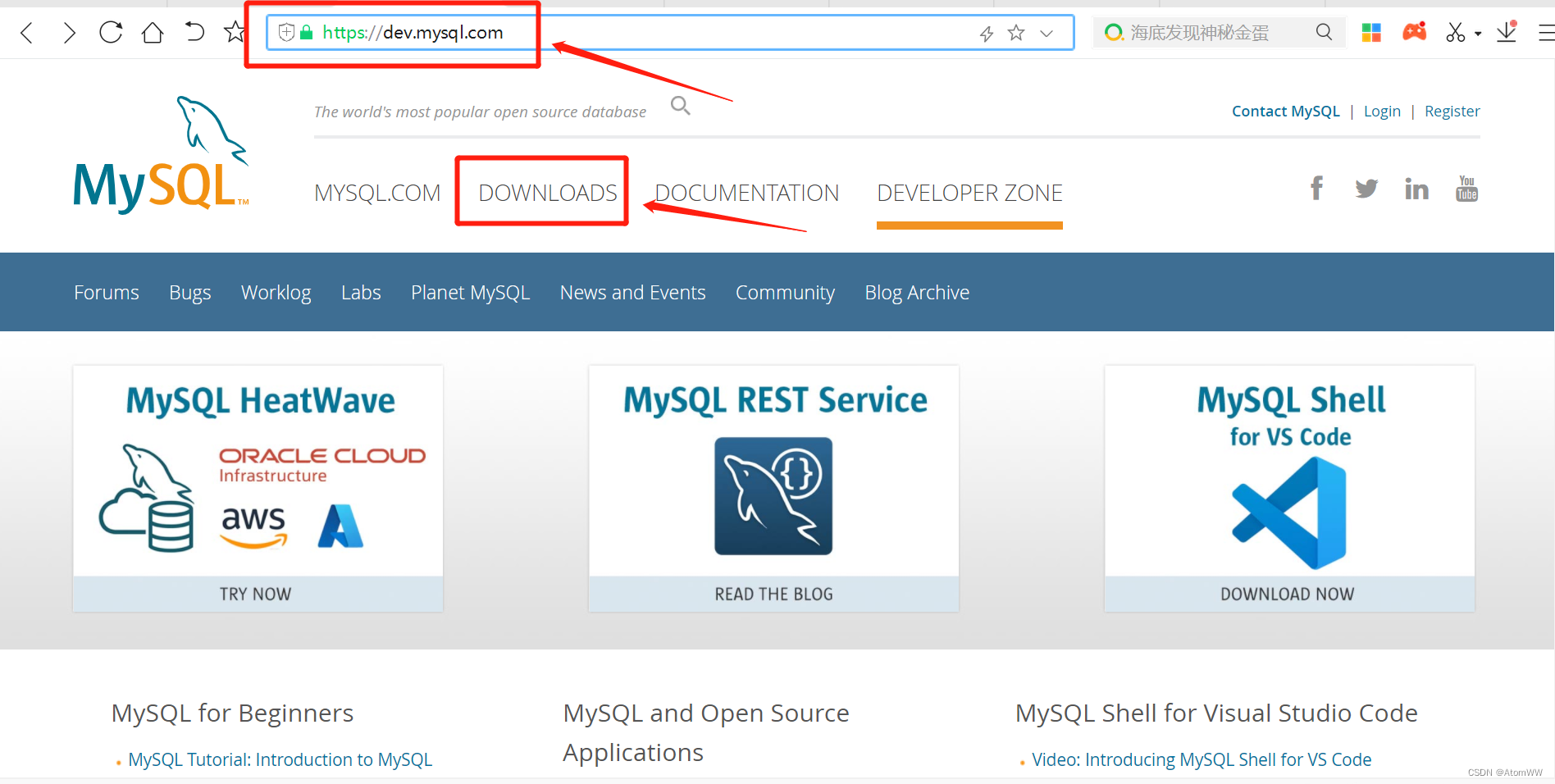Click the shield security icon in address bar
The image size is (1555, 784).
(x=286, y=33)
